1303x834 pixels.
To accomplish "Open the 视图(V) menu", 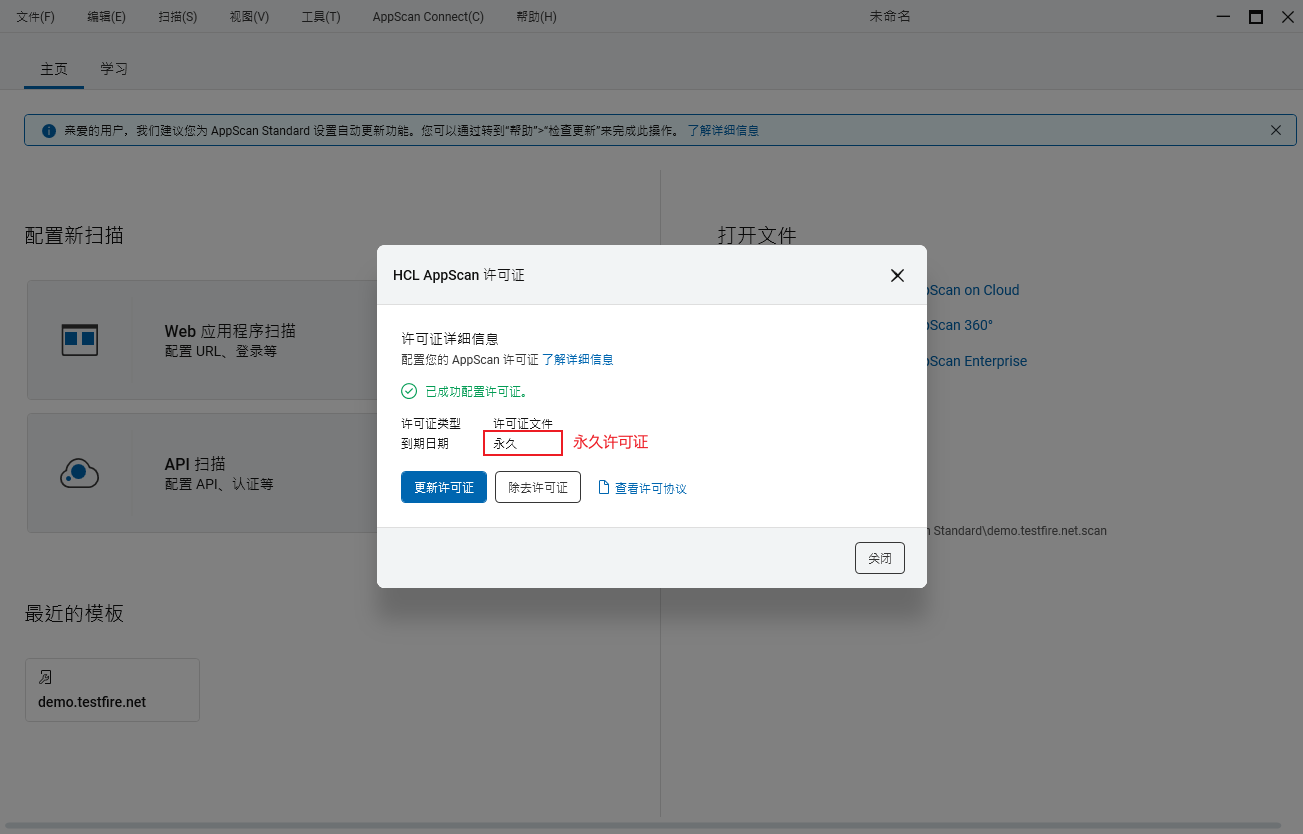I will tap(249, 17).
